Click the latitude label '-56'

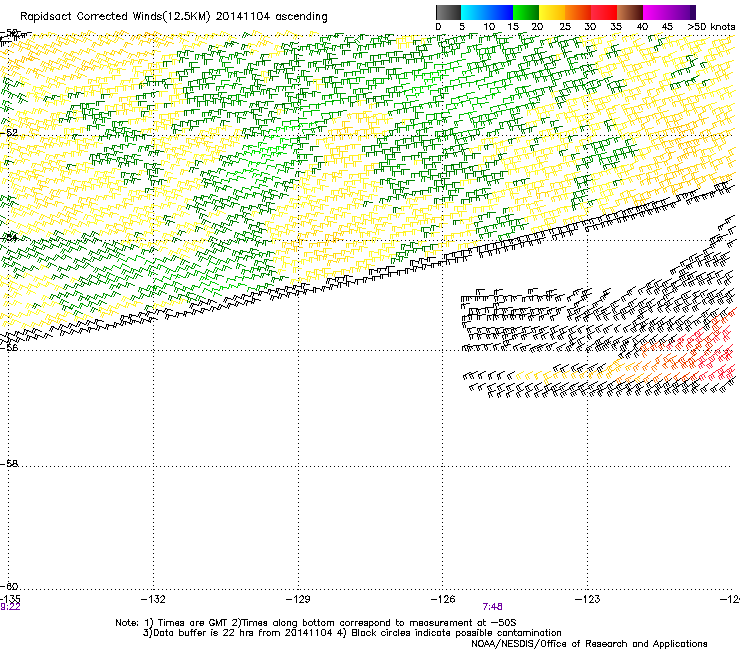click(x=9, y=348)
